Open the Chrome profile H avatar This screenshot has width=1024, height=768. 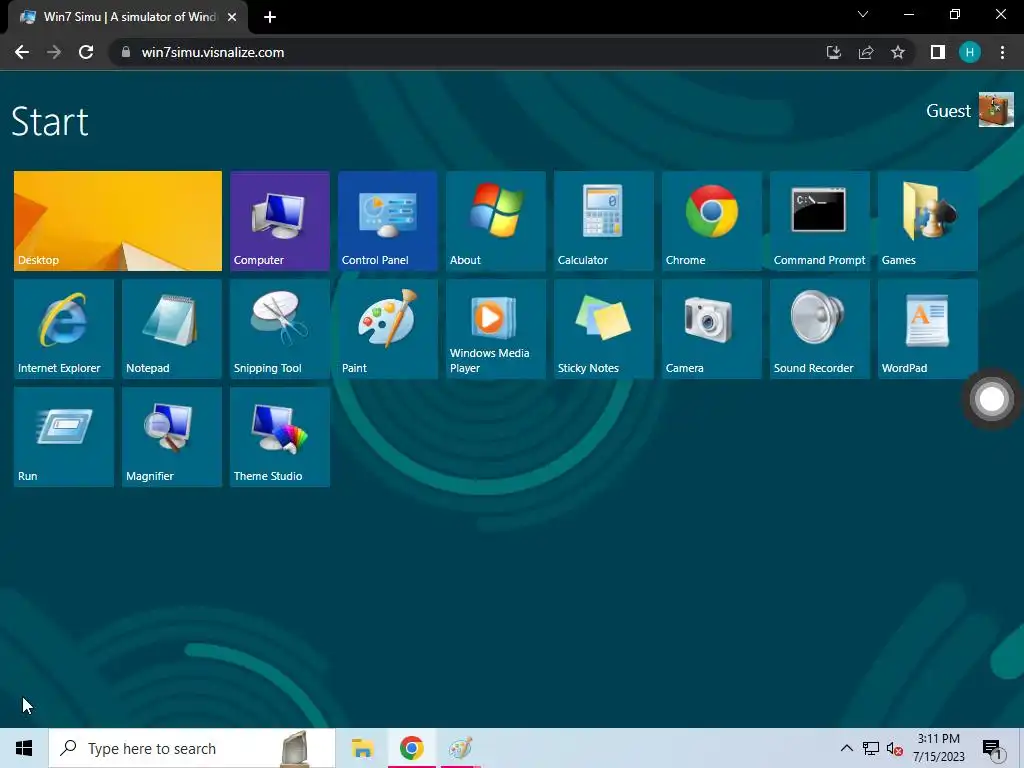(970, 52)
